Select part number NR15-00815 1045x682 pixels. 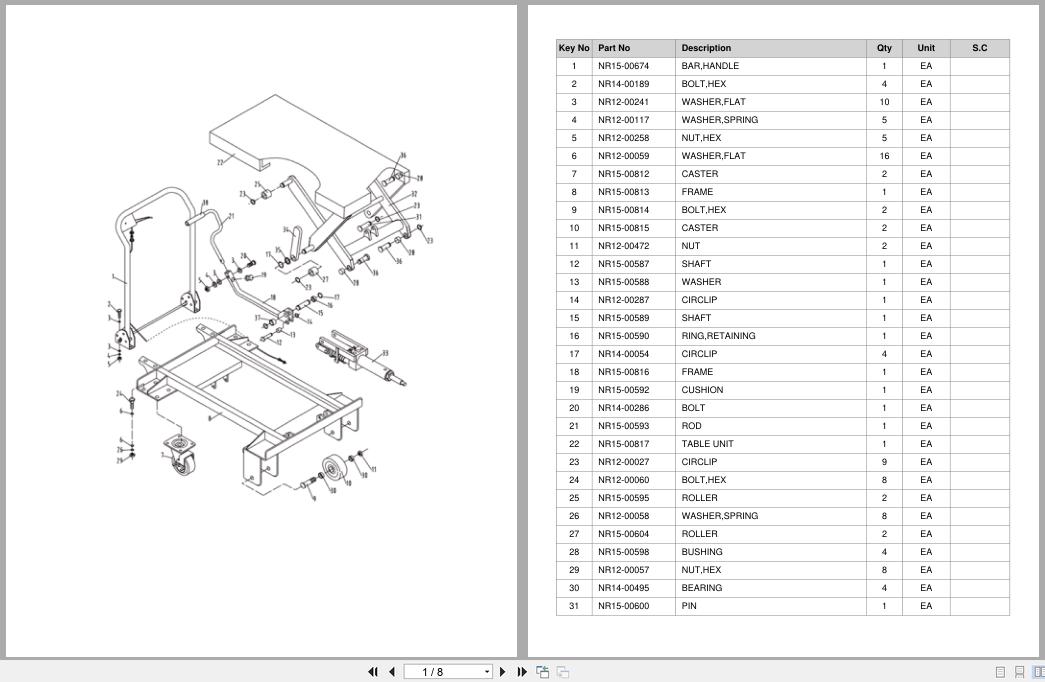point(623,228)
